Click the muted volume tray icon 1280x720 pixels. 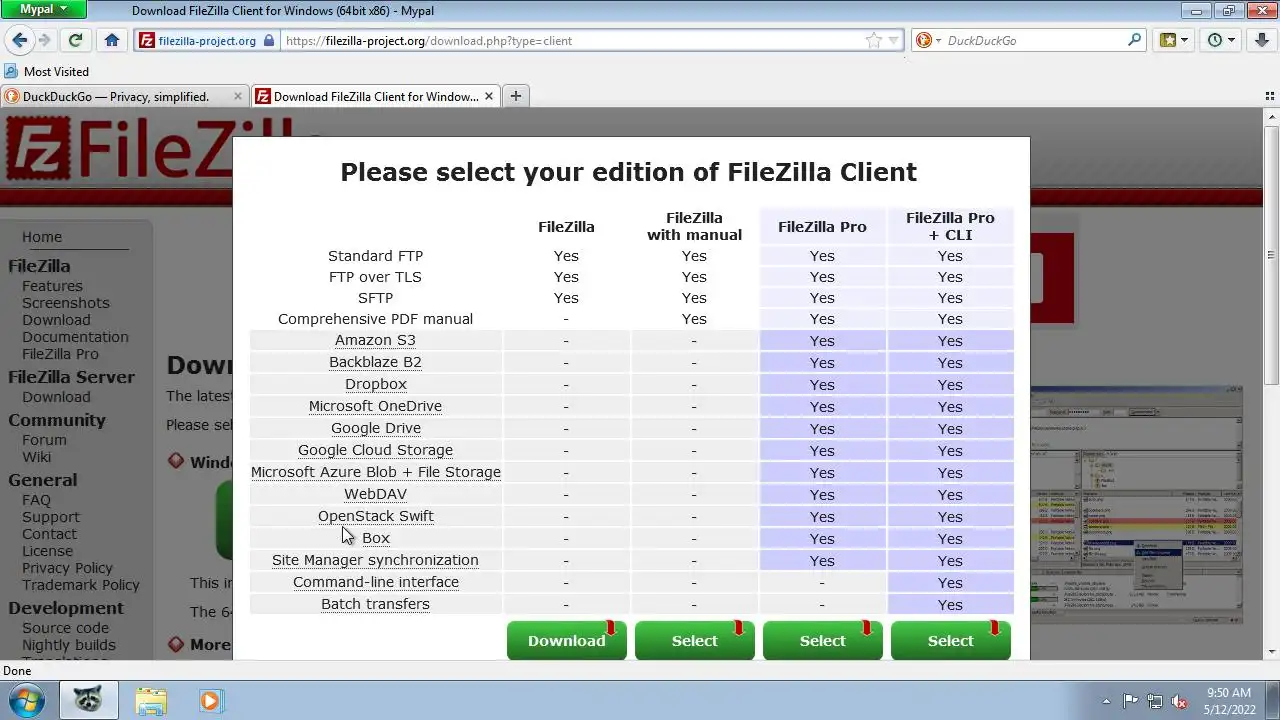1179,701
